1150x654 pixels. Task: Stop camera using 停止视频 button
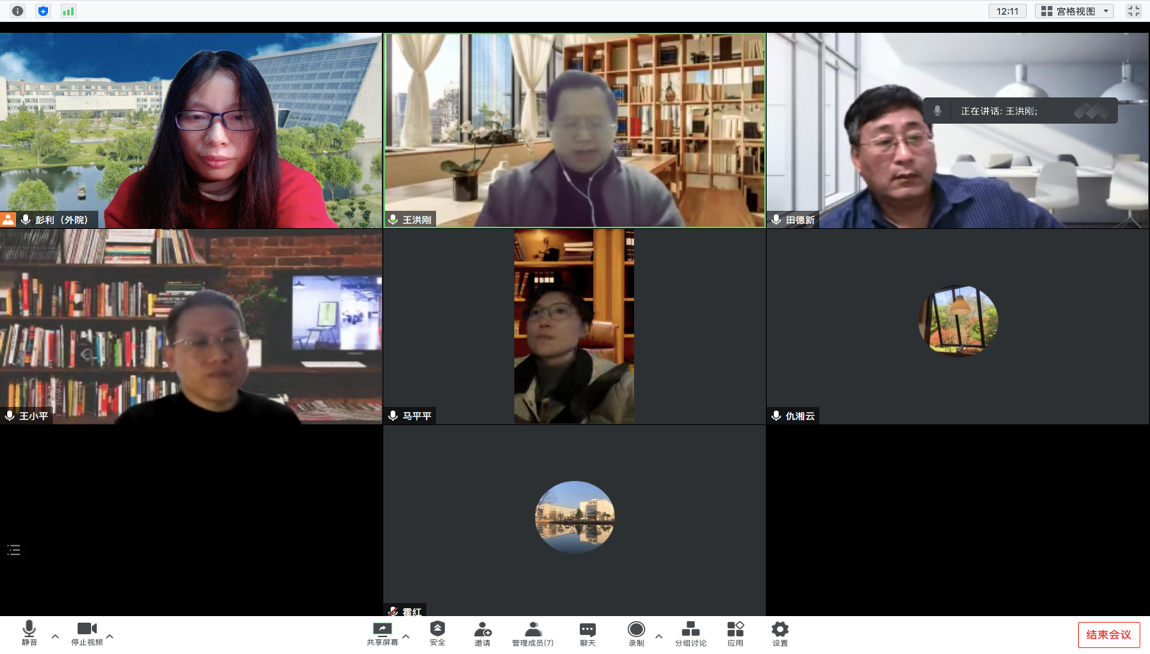87,633
